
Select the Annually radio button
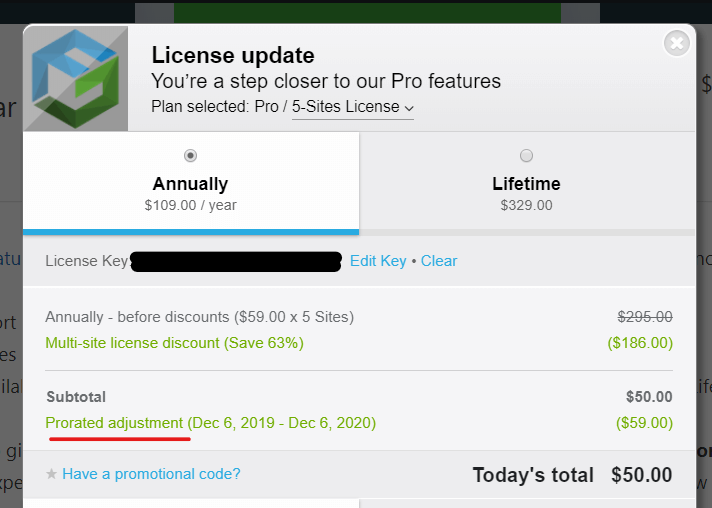pos(190,156)
